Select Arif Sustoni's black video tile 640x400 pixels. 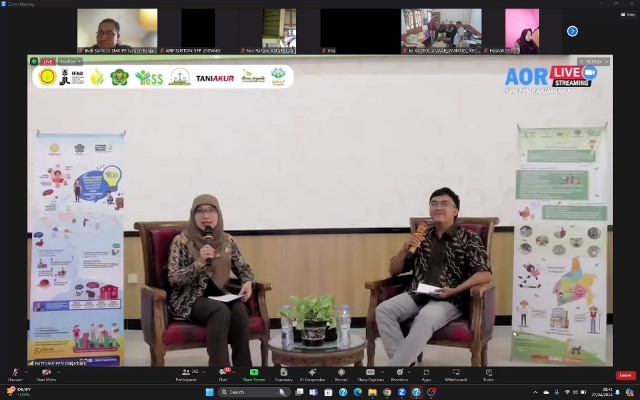(x=198, y=31)
